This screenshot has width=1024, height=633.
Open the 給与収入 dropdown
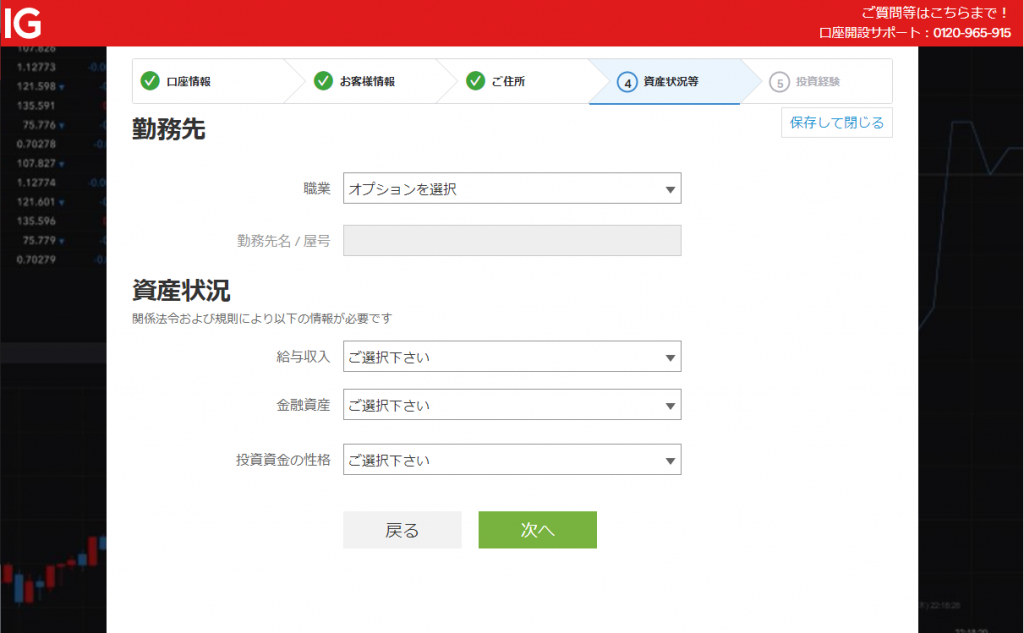click(512, 357)
